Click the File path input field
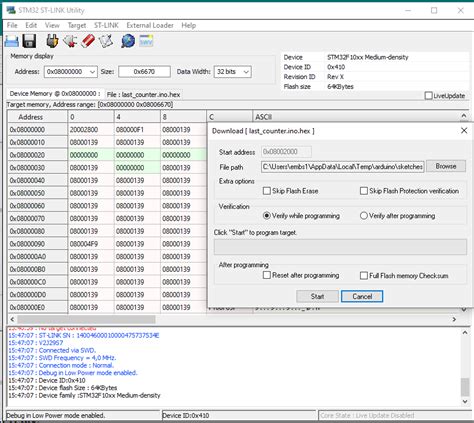The image size is (474, 423). tap(343, 166)
